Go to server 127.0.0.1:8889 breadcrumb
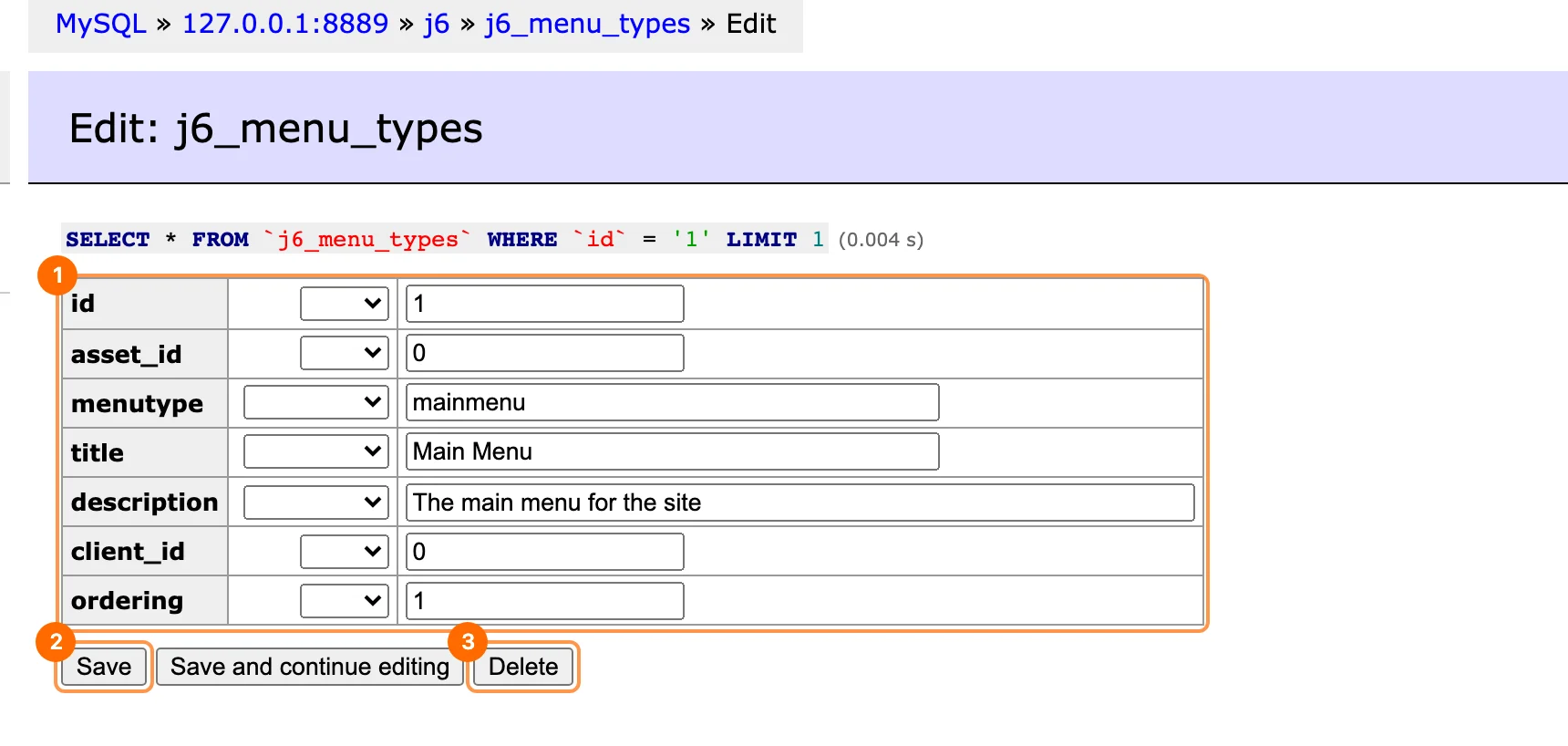 [x=285, y=24]
